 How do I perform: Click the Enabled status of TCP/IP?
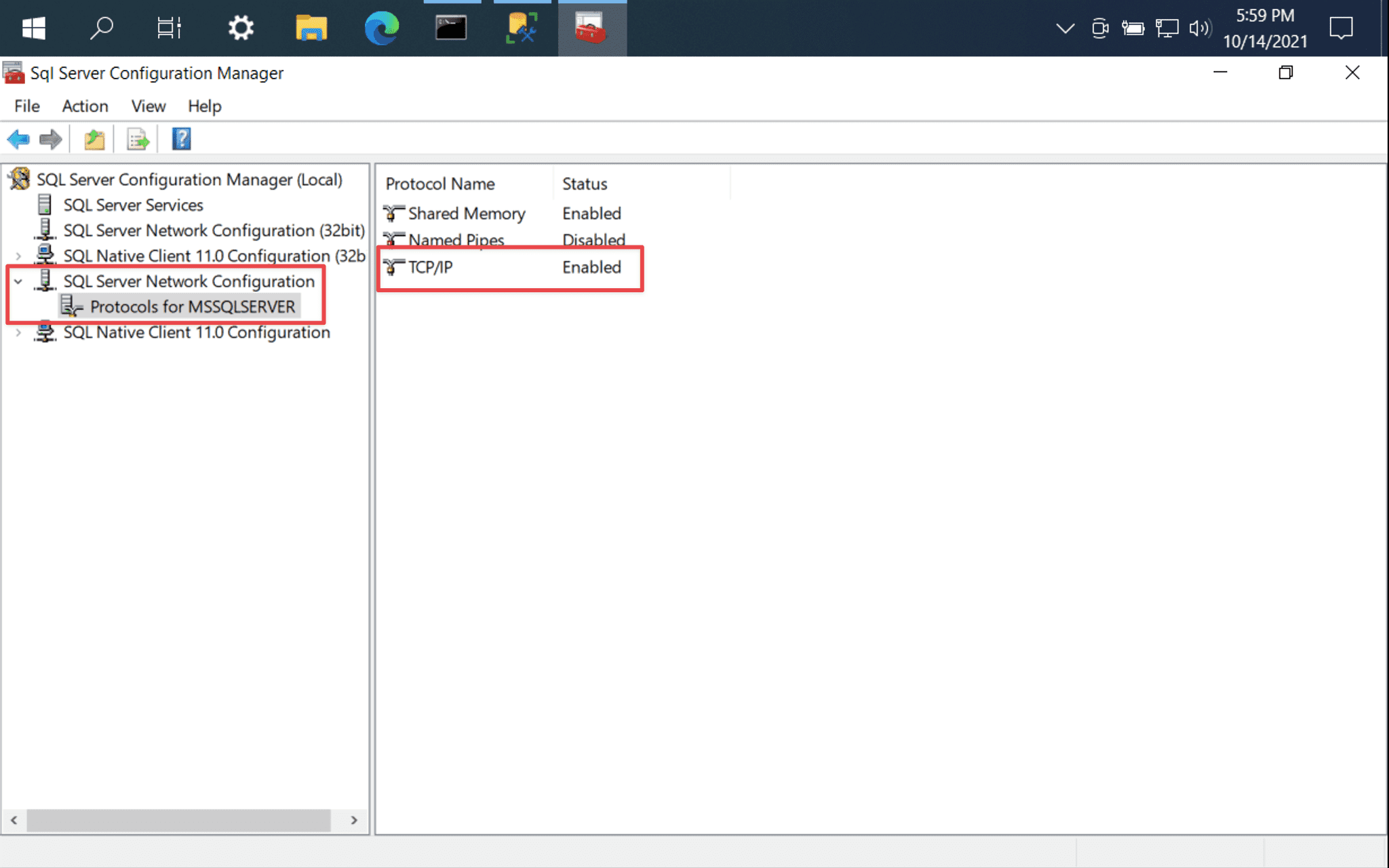(591, 267)
